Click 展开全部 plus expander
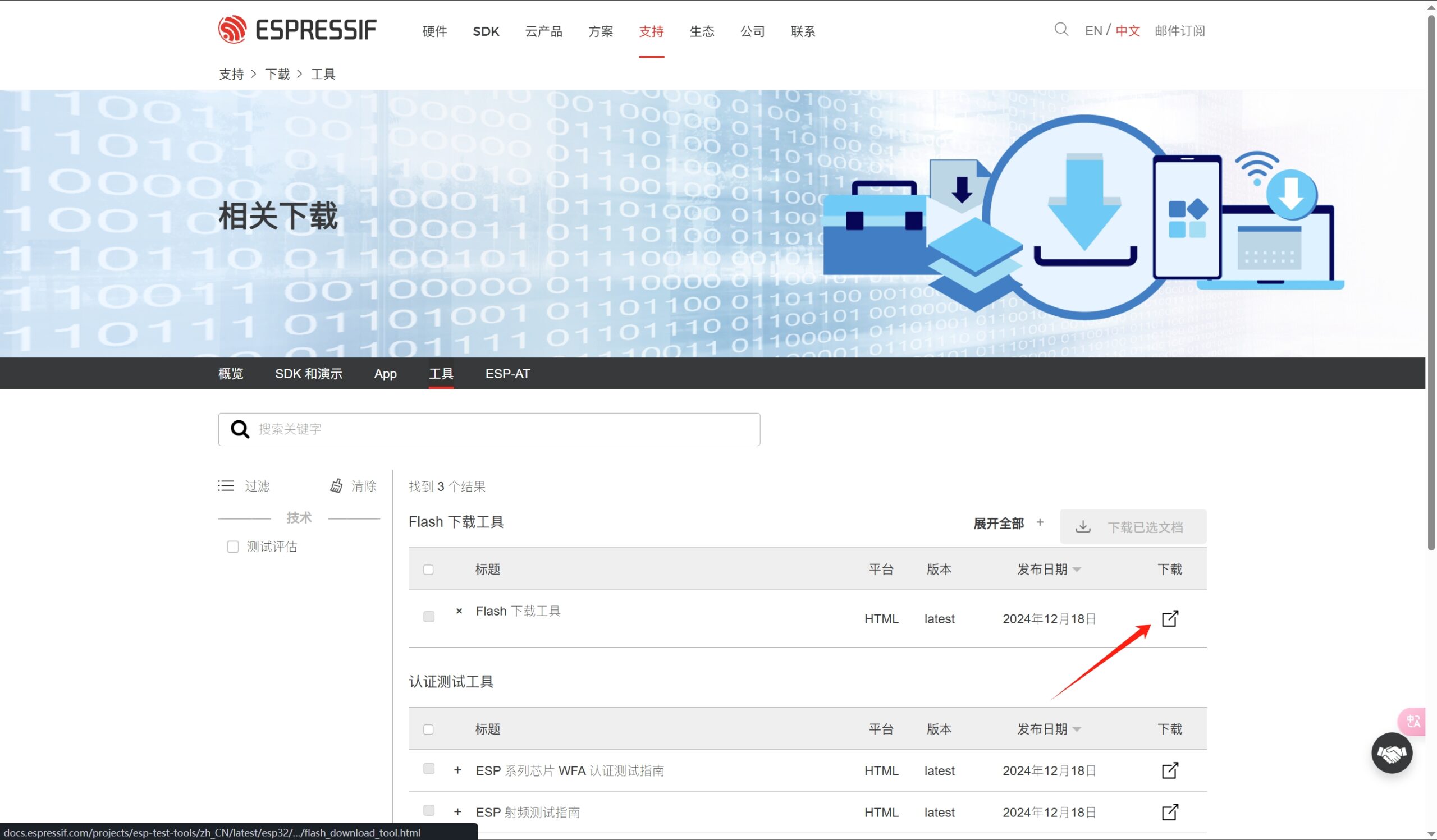1437x840 pixels. (1040, 522)
